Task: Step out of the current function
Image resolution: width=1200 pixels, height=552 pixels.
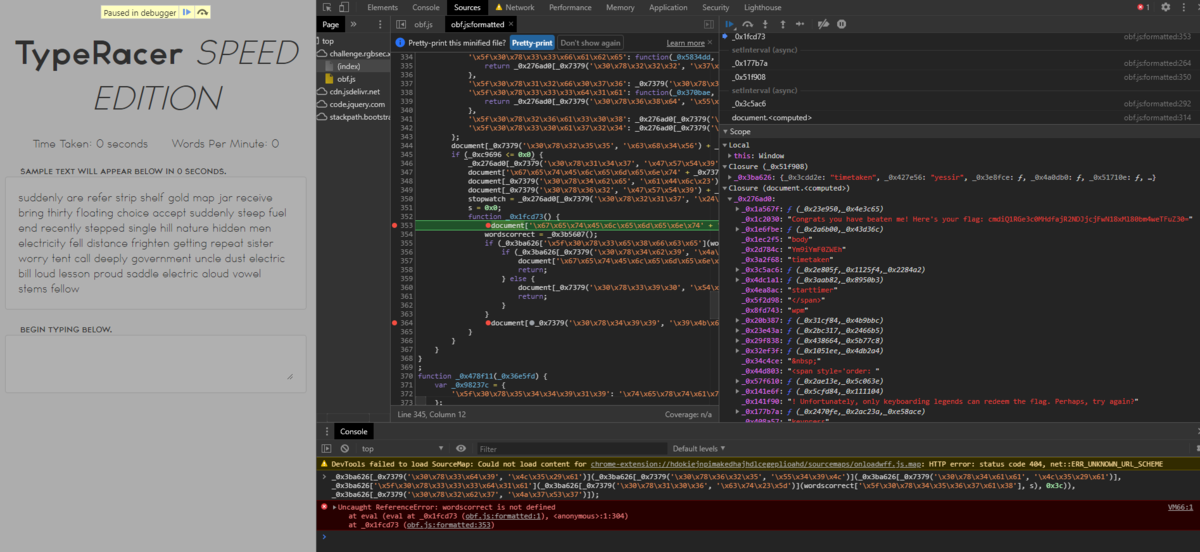Action: [x=782, y=23]
